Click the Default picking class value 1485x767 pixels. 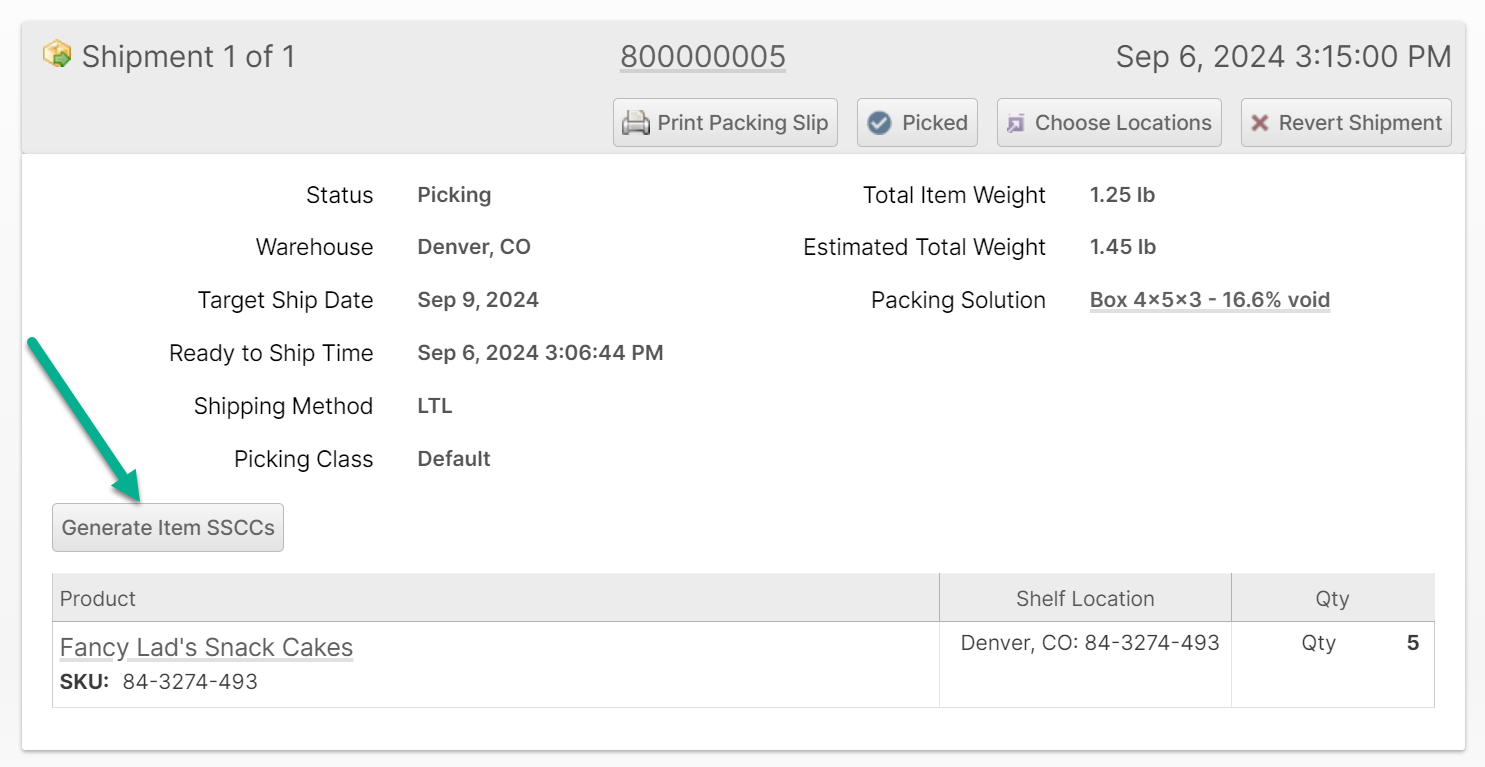(x=454, y=459)
